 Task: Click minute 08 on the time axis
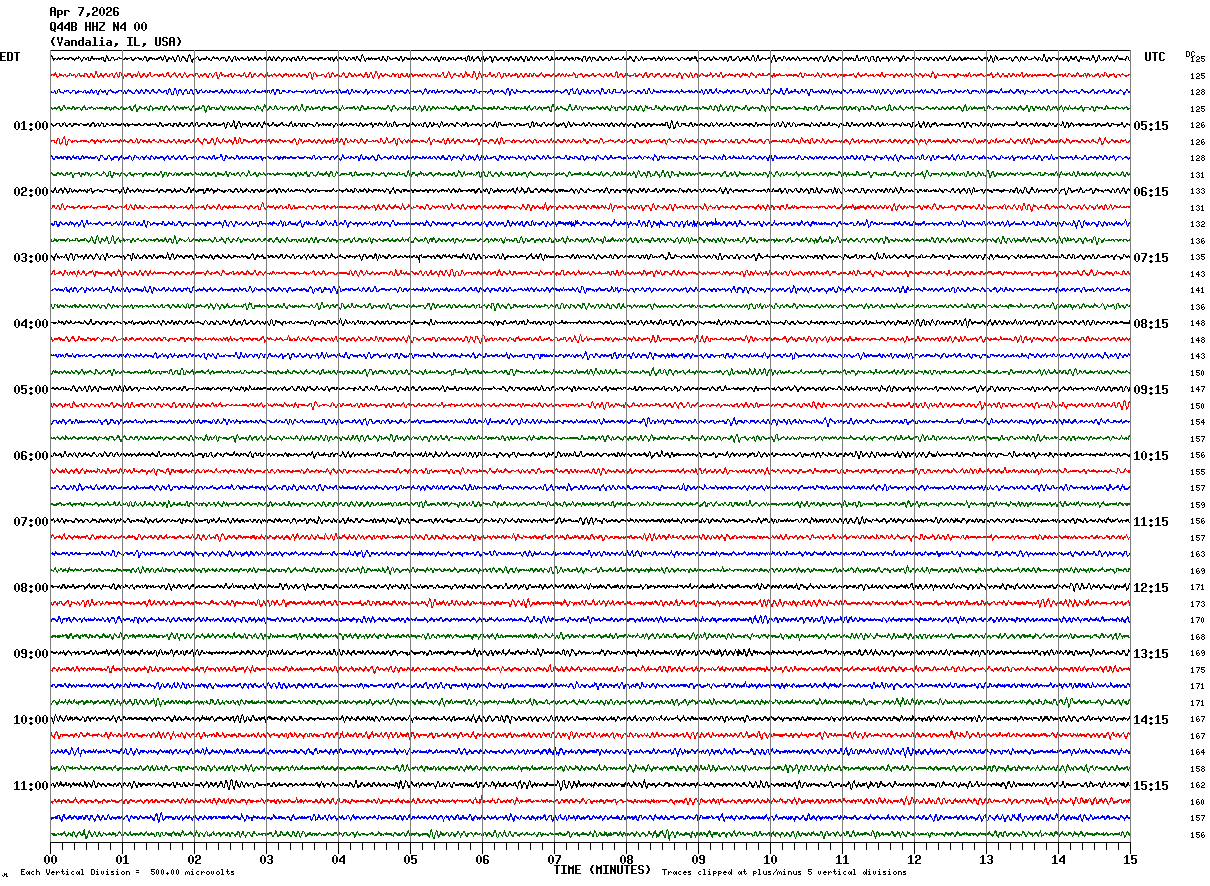click(626, 859)
